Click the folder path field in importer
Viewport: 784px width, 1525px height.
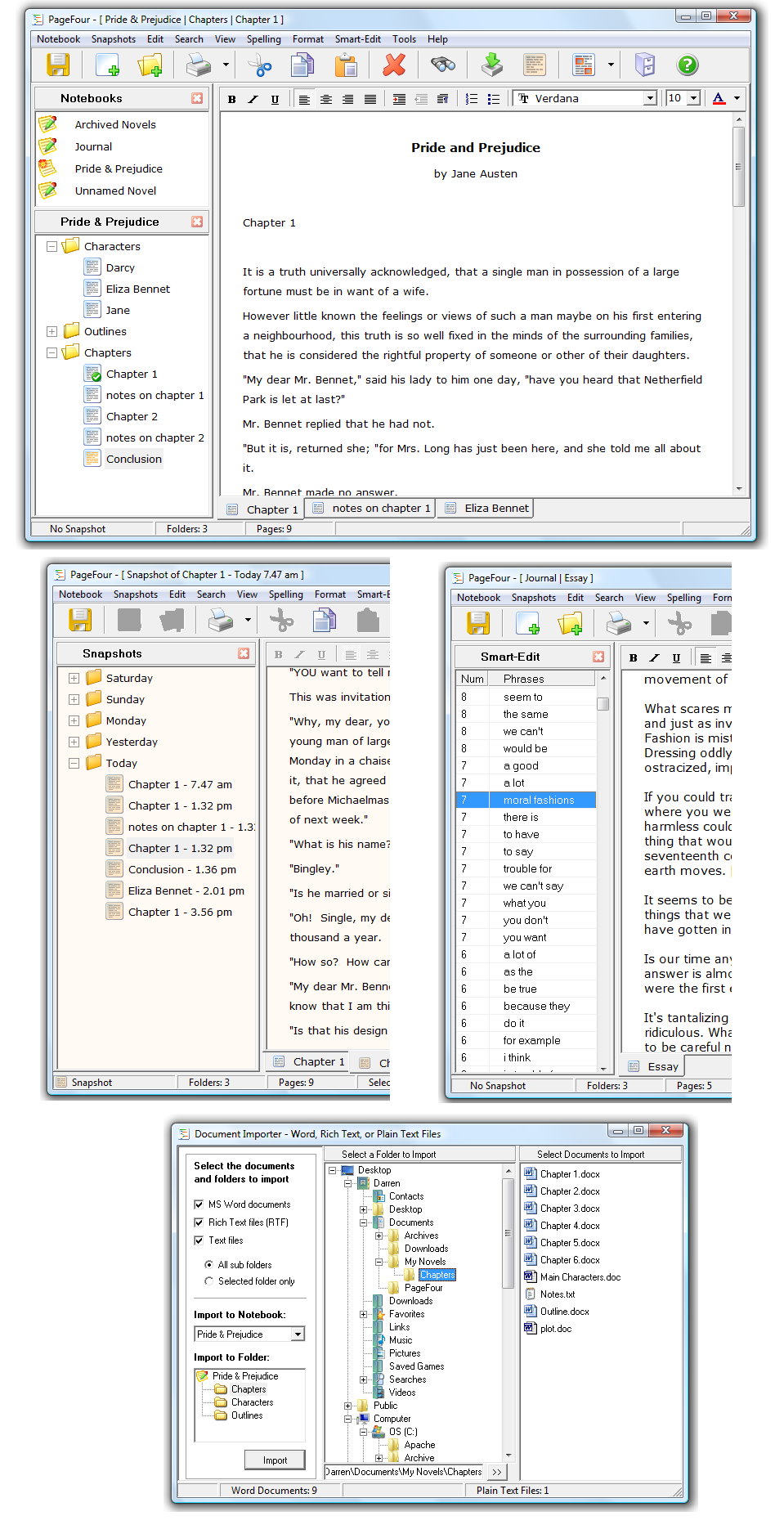point(405,1472)
